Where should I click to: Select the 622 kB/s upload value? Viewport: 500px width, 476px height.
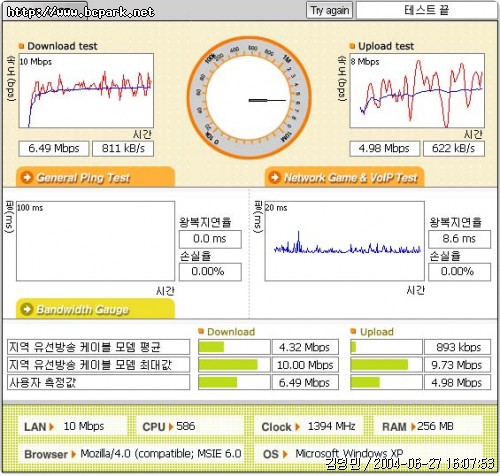click(454, 148)
